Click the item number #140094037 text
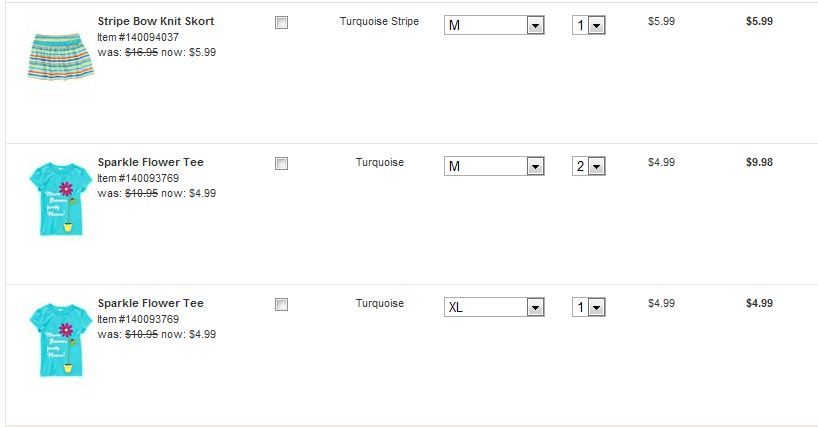818x427 pixels. (x=138, y=37)
